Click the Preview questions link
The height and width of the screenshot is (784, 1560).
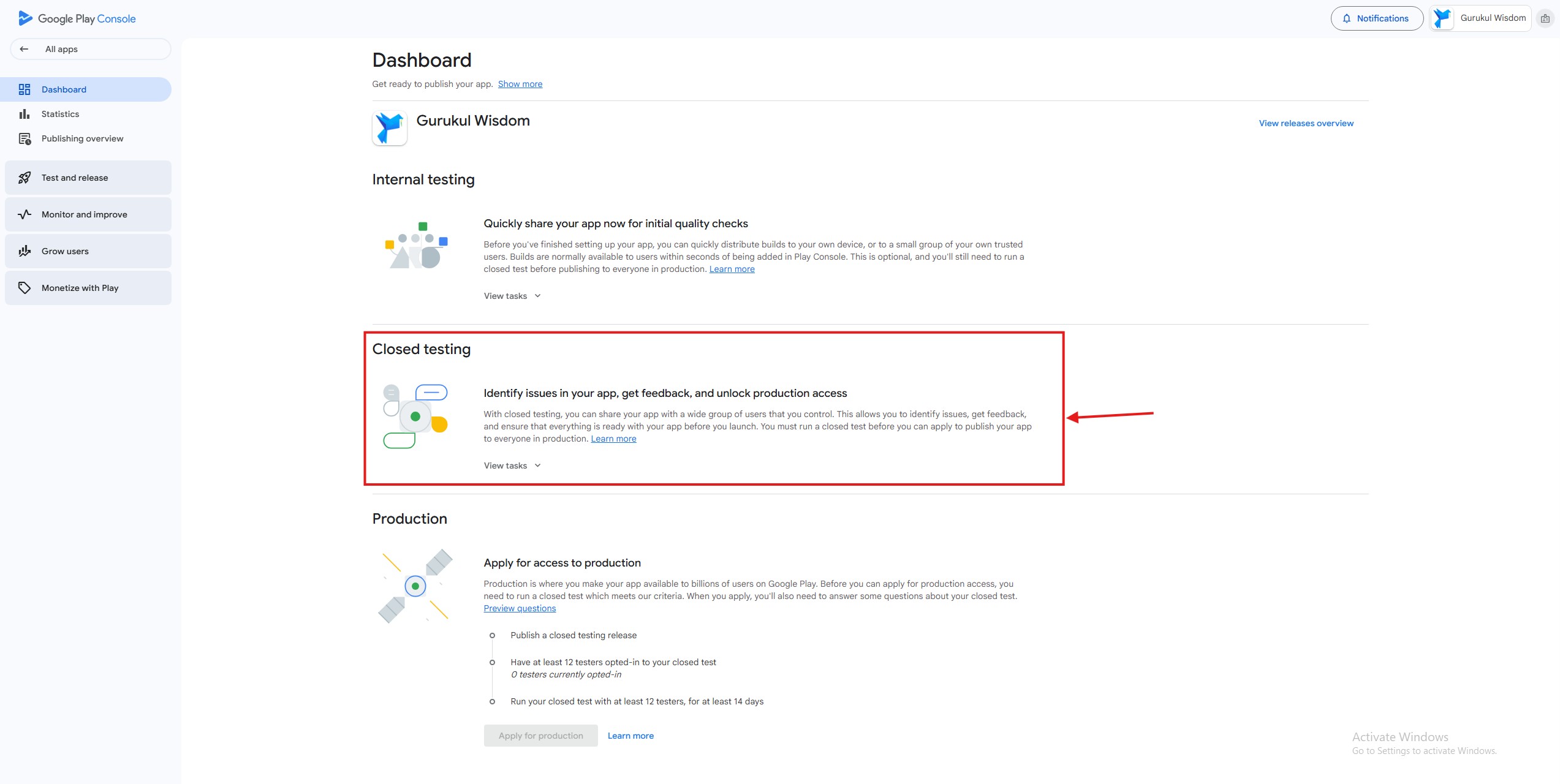pyautogui.click(x=520, y=608)
